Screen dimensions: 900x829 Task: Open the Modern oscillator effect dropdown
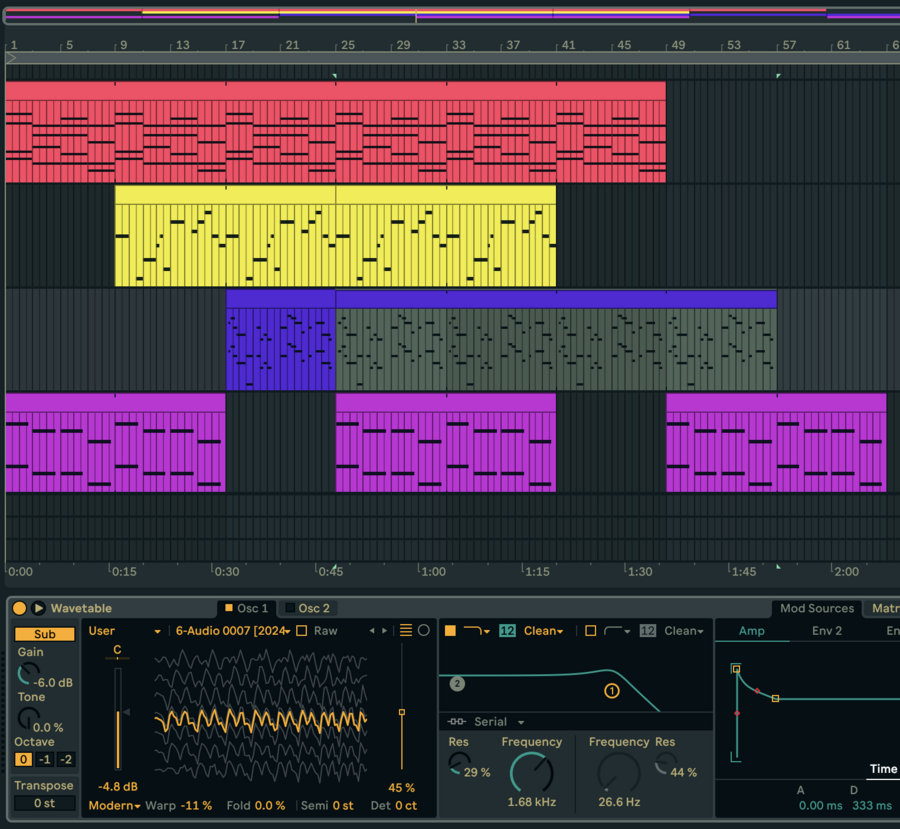click(x=114, y=805)
